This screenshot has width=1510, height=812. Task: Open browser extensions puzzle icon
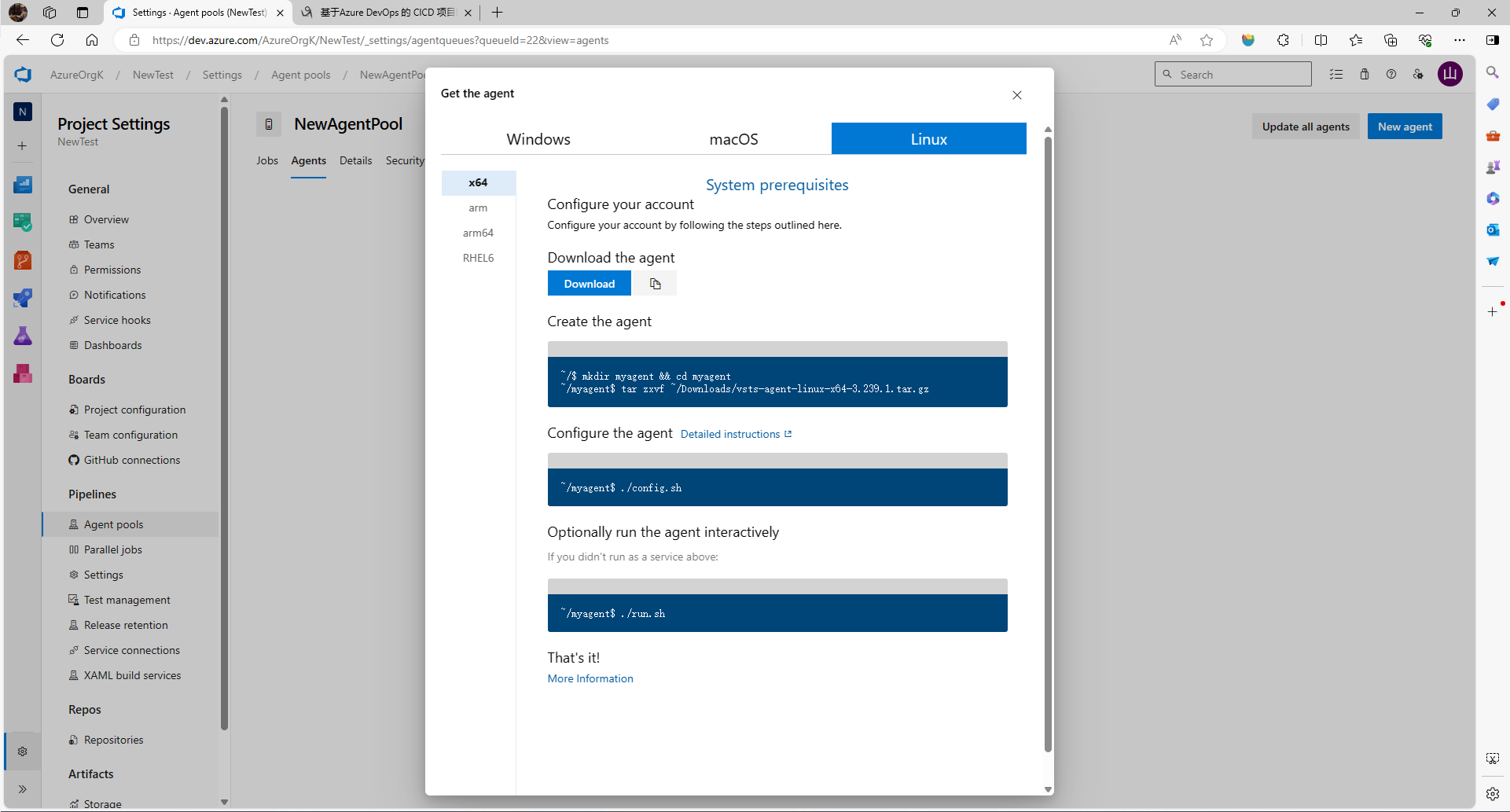coord(1283,40)
